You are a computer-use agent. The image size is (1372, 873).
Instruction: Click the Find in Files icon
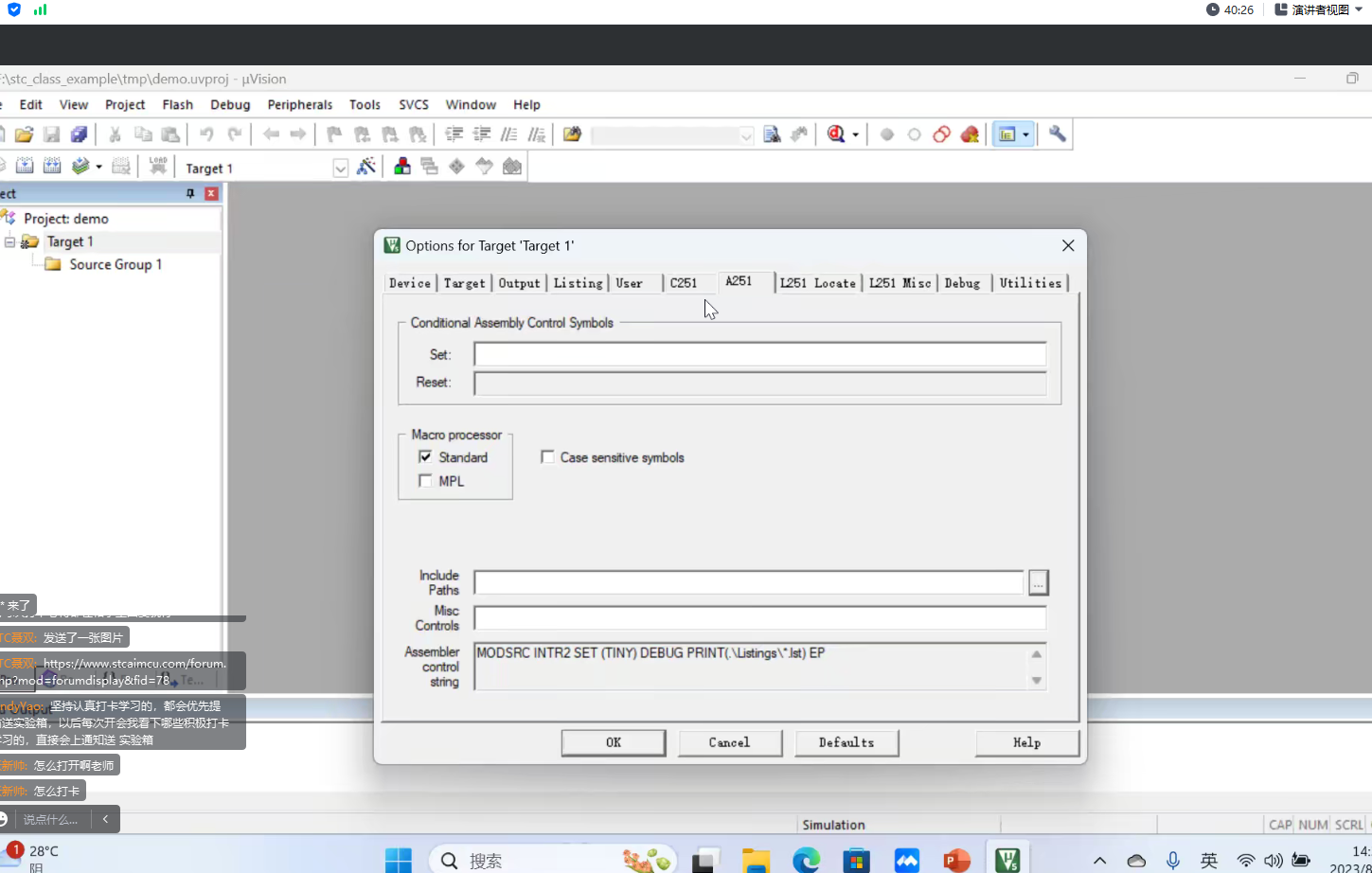point(572,134)
